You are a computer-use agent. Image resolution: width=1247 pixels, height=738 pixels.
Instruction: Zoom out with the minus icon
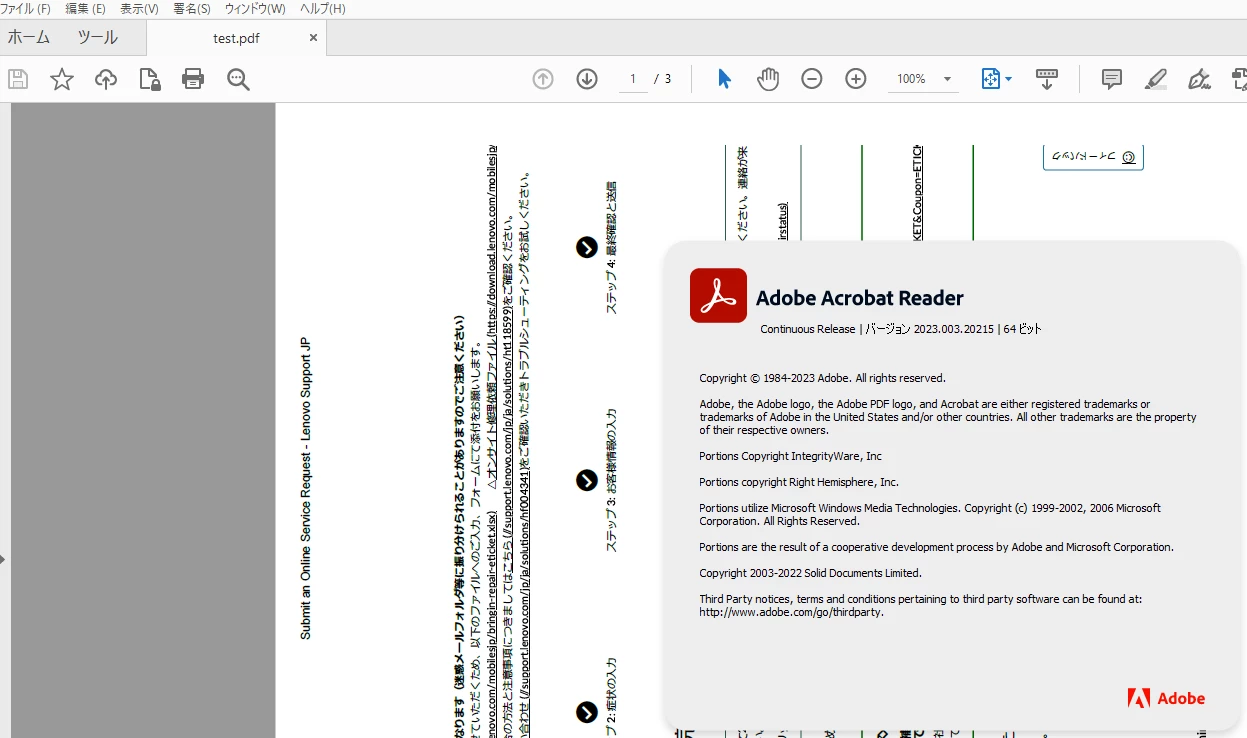812,79
